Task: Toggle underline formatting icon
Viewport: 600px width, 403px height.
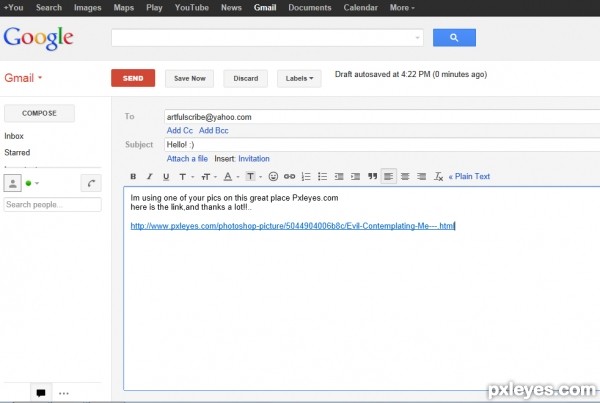Action: [x=166, y=176]
